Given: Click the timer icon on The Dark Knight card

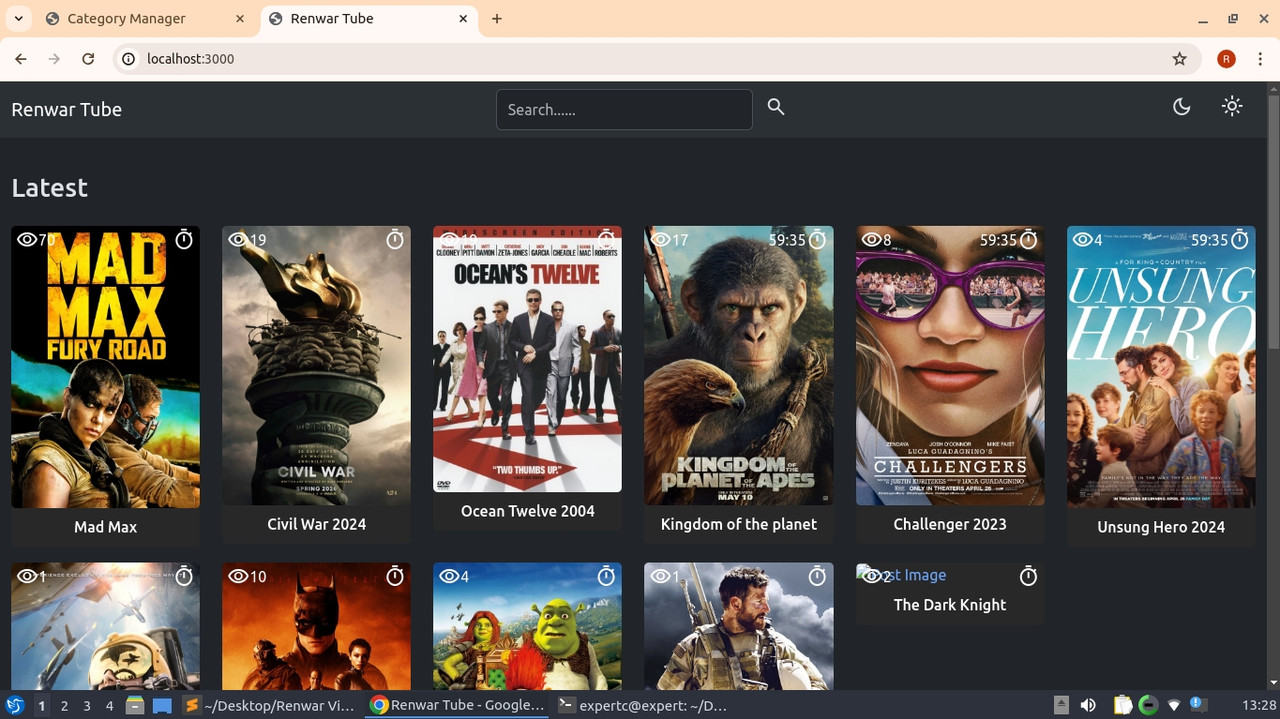Looking at the screenshot, I should (x=1028, y=576).
